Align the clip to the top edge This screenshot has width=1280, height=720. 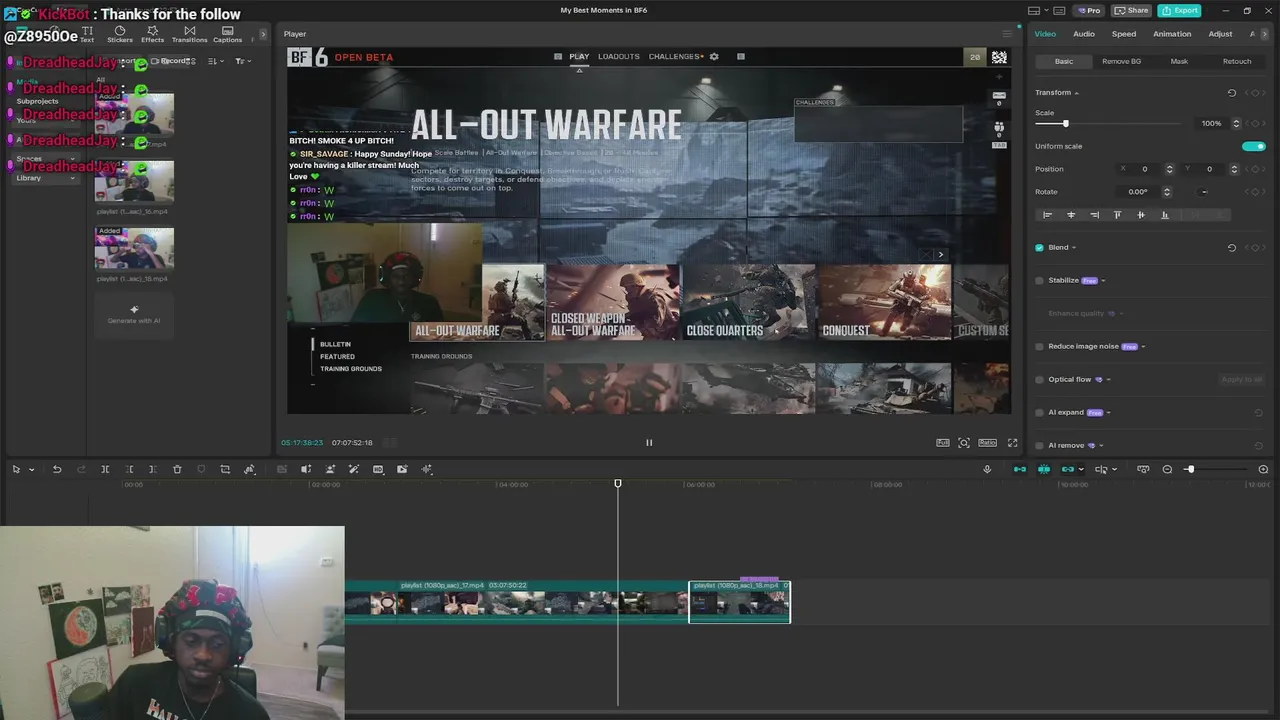(1117, 215)
